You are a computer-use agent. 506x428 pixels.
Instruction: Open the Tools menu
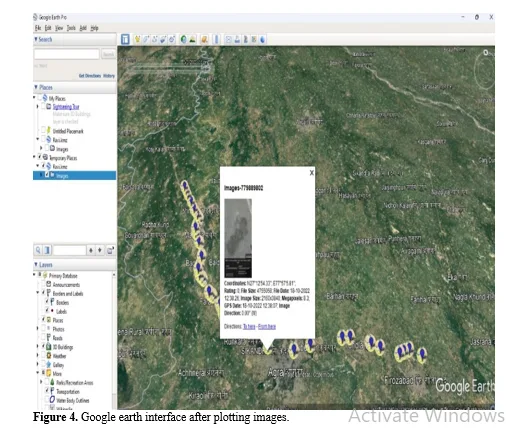(71, 28)
